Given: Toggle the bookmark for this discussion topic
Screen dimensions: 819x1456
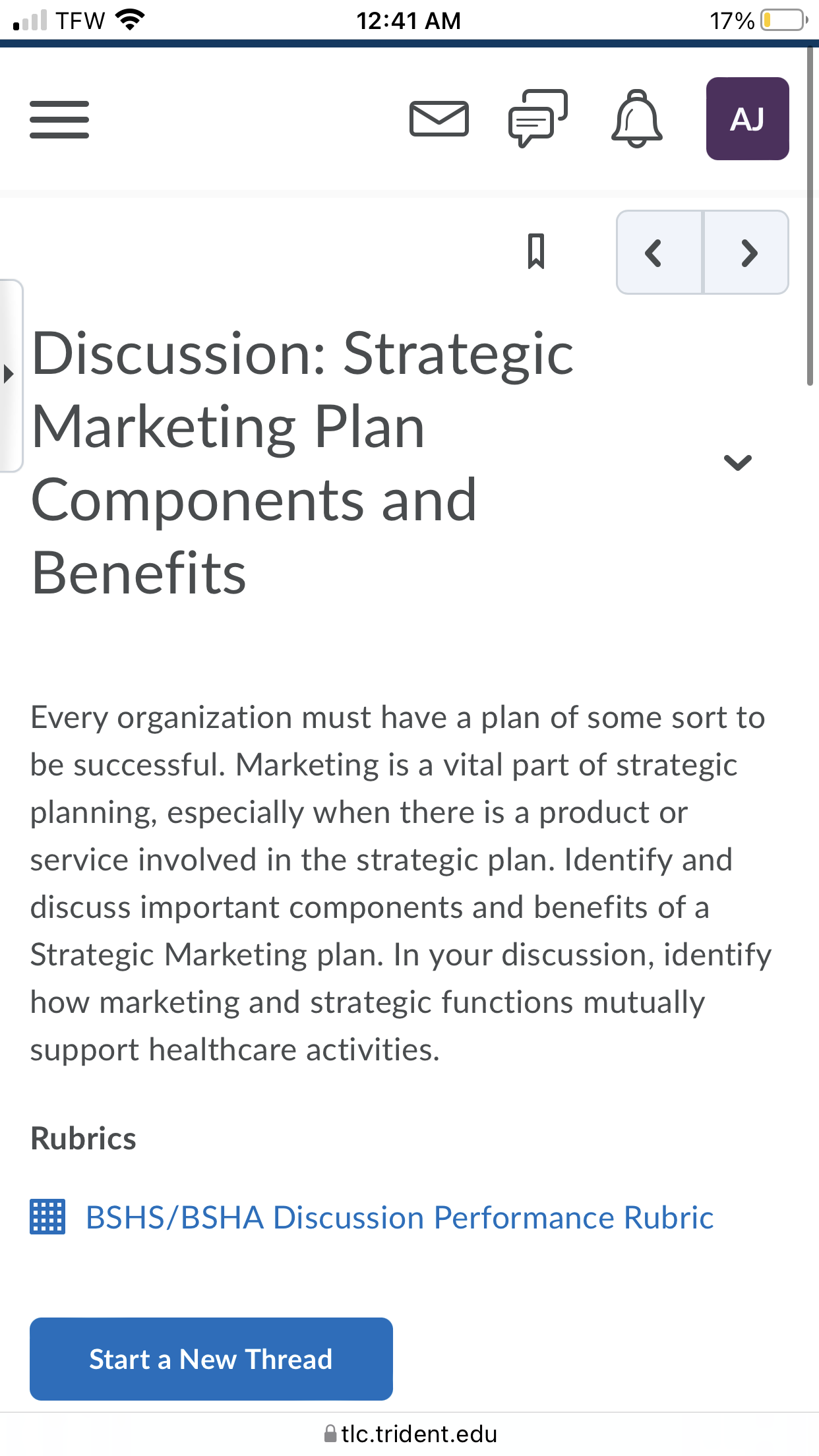Looking at the screenshot, I should 536,251.
